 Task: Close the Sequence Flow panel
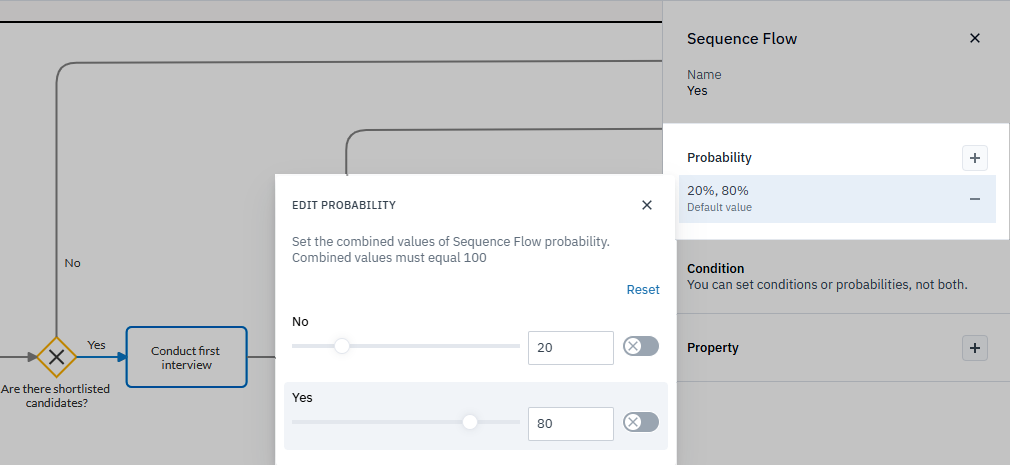point(975,38)
